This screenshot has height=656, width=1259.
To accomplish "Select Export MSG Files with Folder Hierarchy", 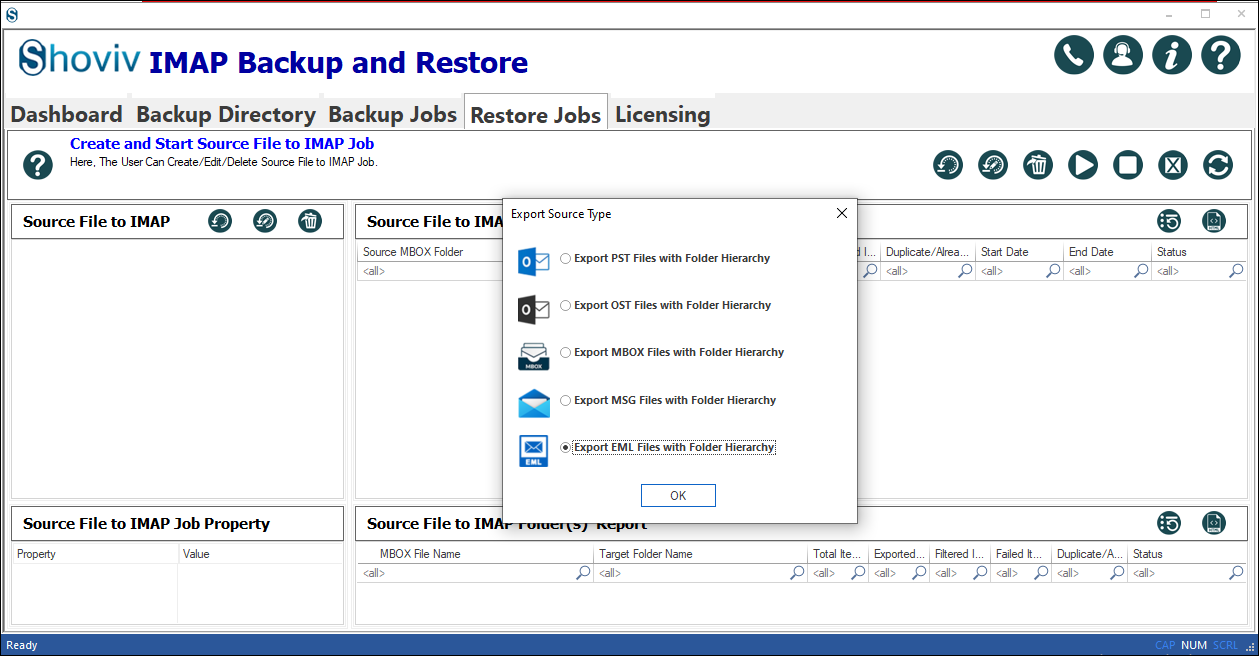I will pos(566,400).
